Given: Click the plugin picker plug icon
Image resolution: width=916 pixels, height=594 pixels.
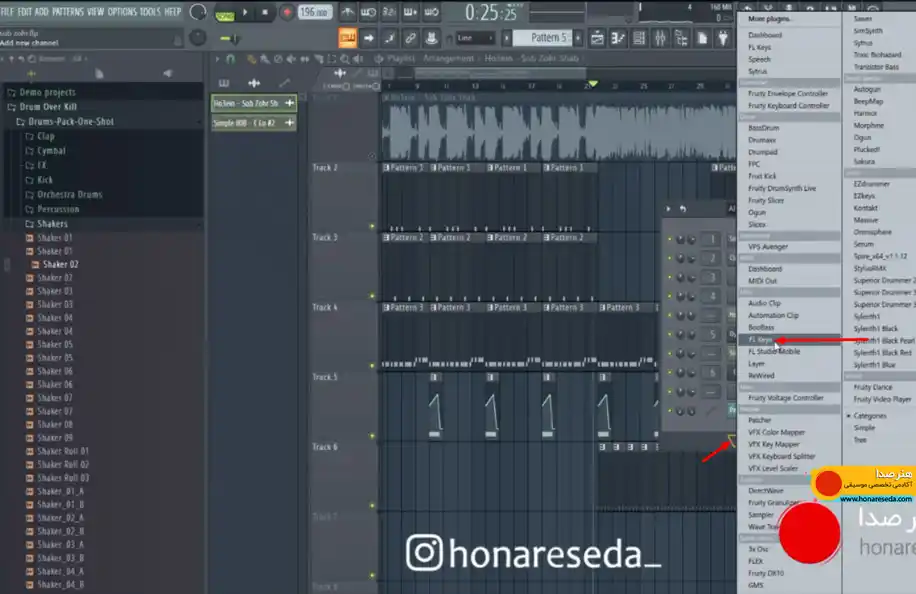Looking at the screenshot, I should (723, 39).
